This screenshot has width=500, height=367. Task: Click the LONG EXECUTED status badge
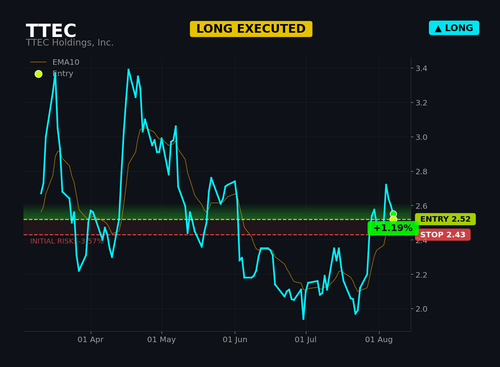pos(251,29)
